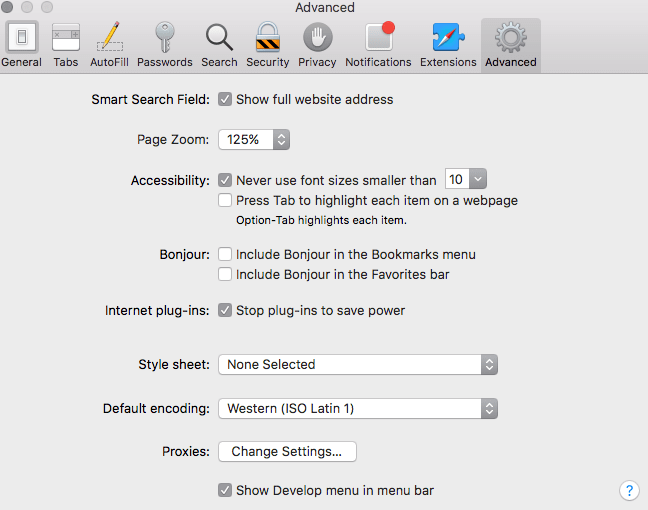Image resolution: width=648 pixels, height=510 pixels.
Task: Switch to the Tabs preferences icon
Action: (66, 38)
